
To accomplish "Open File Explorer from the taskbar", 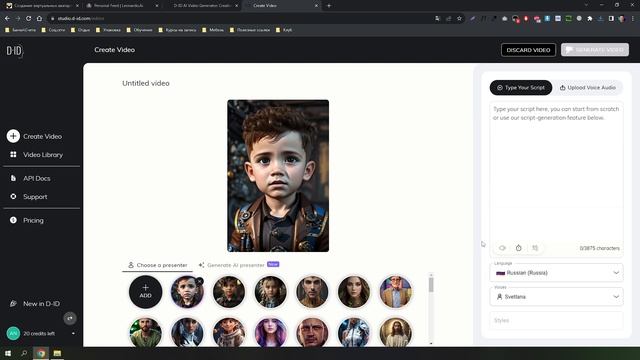I will 57,353.
